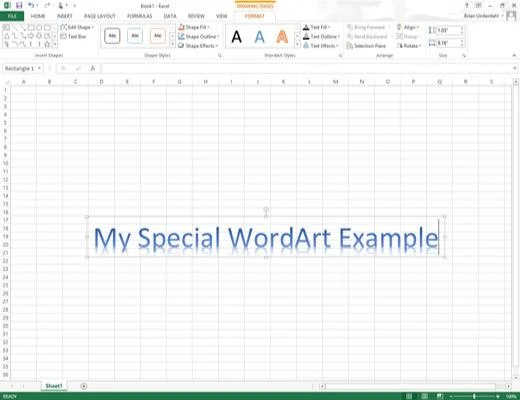The width and height of the screenshot is (520, 400).
Task: Collapse the ribbon with the arrow
Action: click(x=514, y=55)
